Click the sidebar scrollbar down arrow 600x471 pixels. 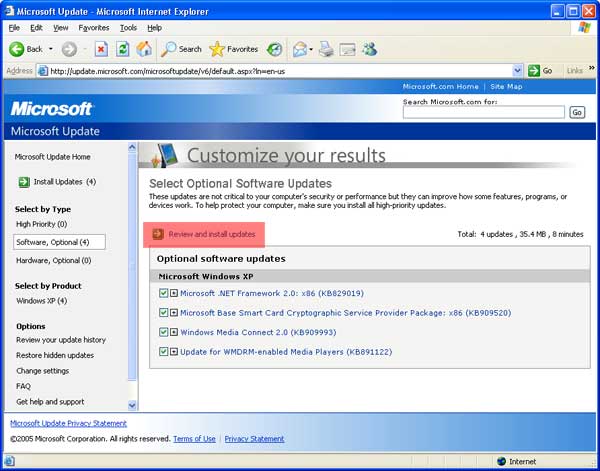(x=132, y=405)
